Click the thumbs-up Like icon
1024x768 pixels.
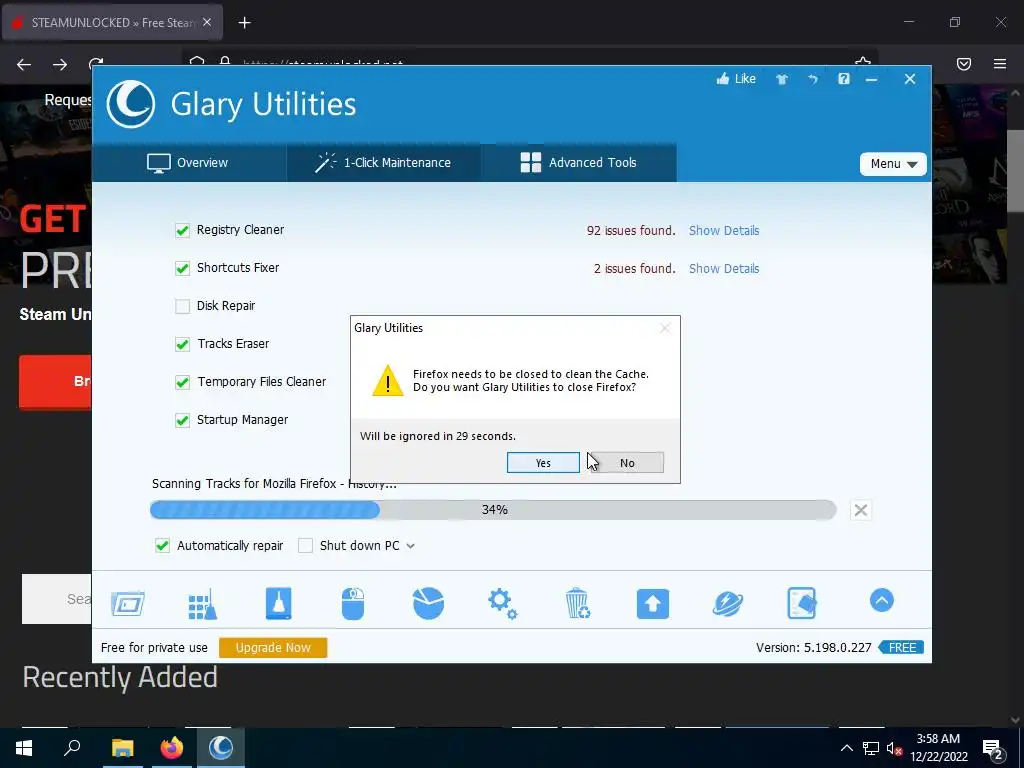pos(722,79)
